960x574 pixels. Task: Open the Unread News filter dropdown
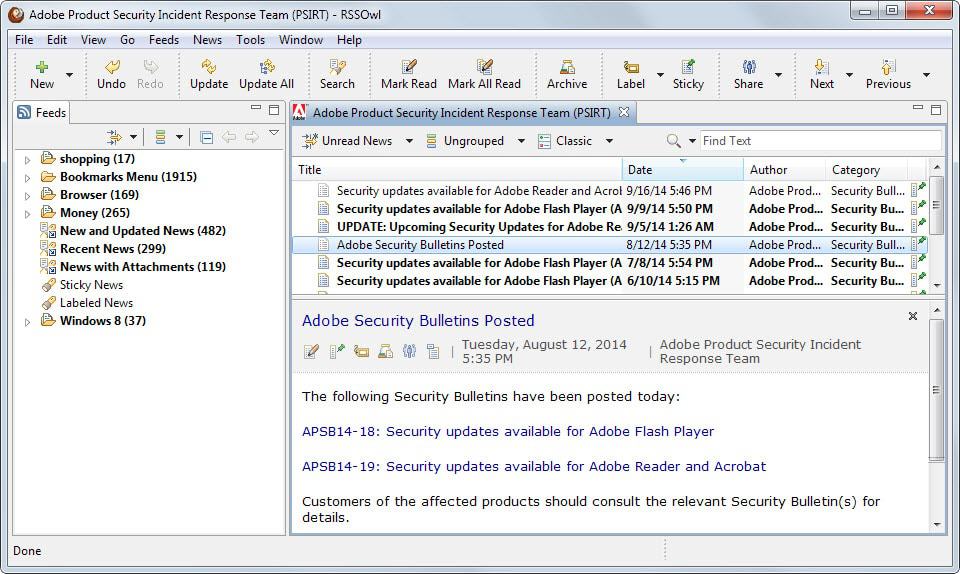[x=409, y=141]
